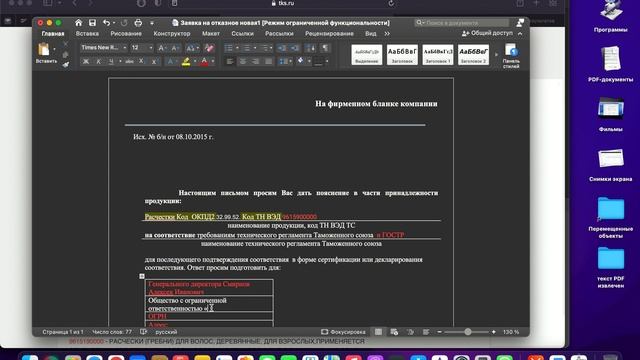Focus the search in document field
Viewport: 640px width, 360px height.
click(x=461, y=23)
